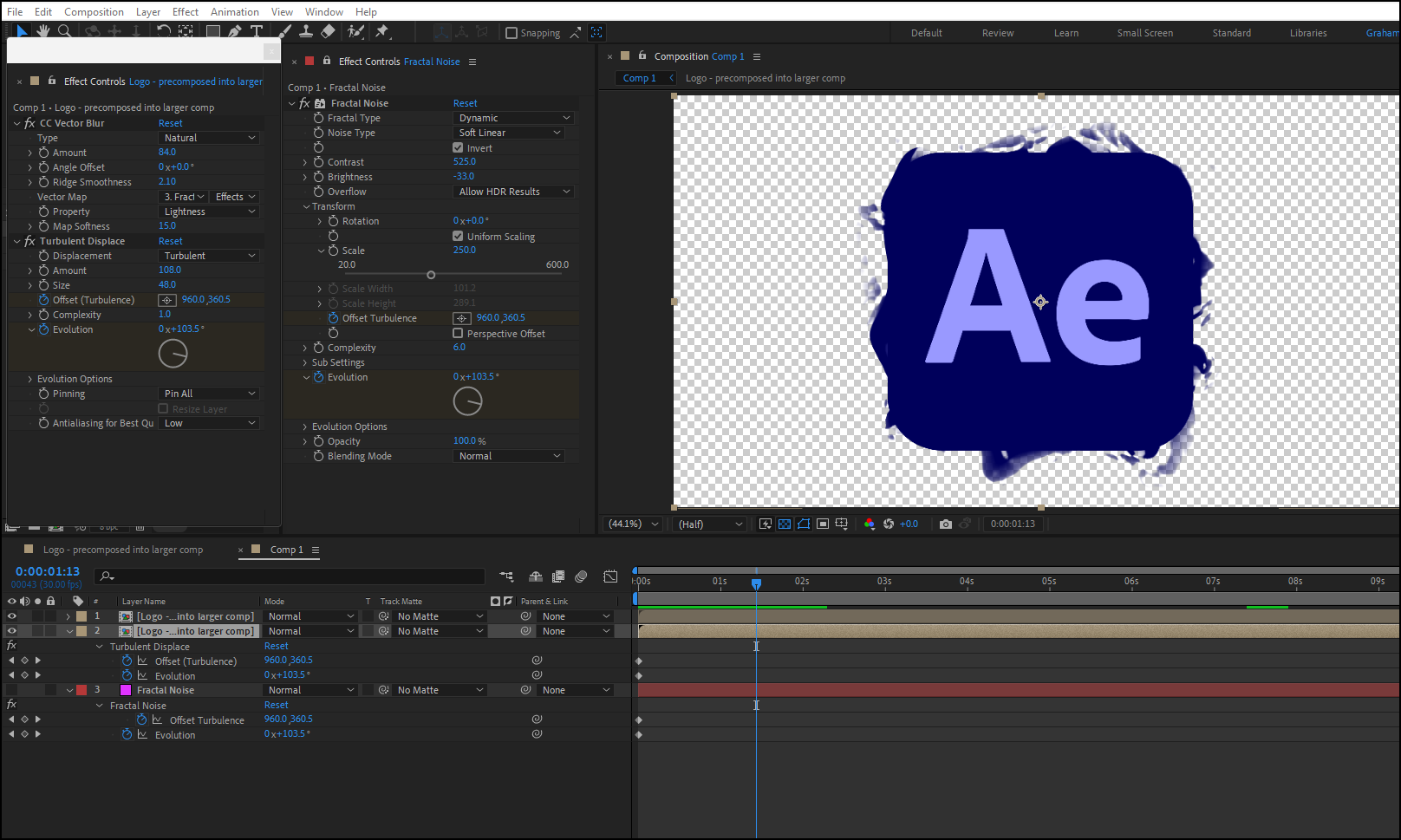Reset the CC Vector Blur effect
The width and height of the screenshot is (1401, 840).
click(x=171, y=123)
